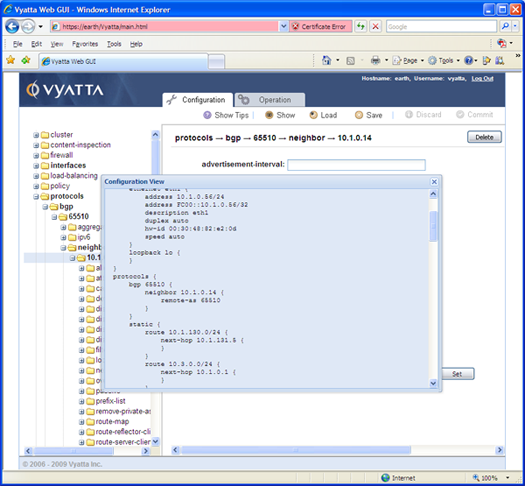Screen dimensions: 525x486
Task: Open the Favorites Center star icon
Action: click(11, 60)
